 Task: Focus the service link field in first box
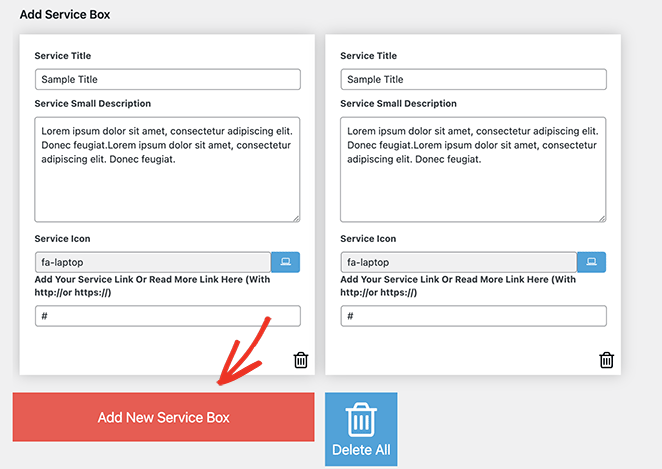(167, 316)
